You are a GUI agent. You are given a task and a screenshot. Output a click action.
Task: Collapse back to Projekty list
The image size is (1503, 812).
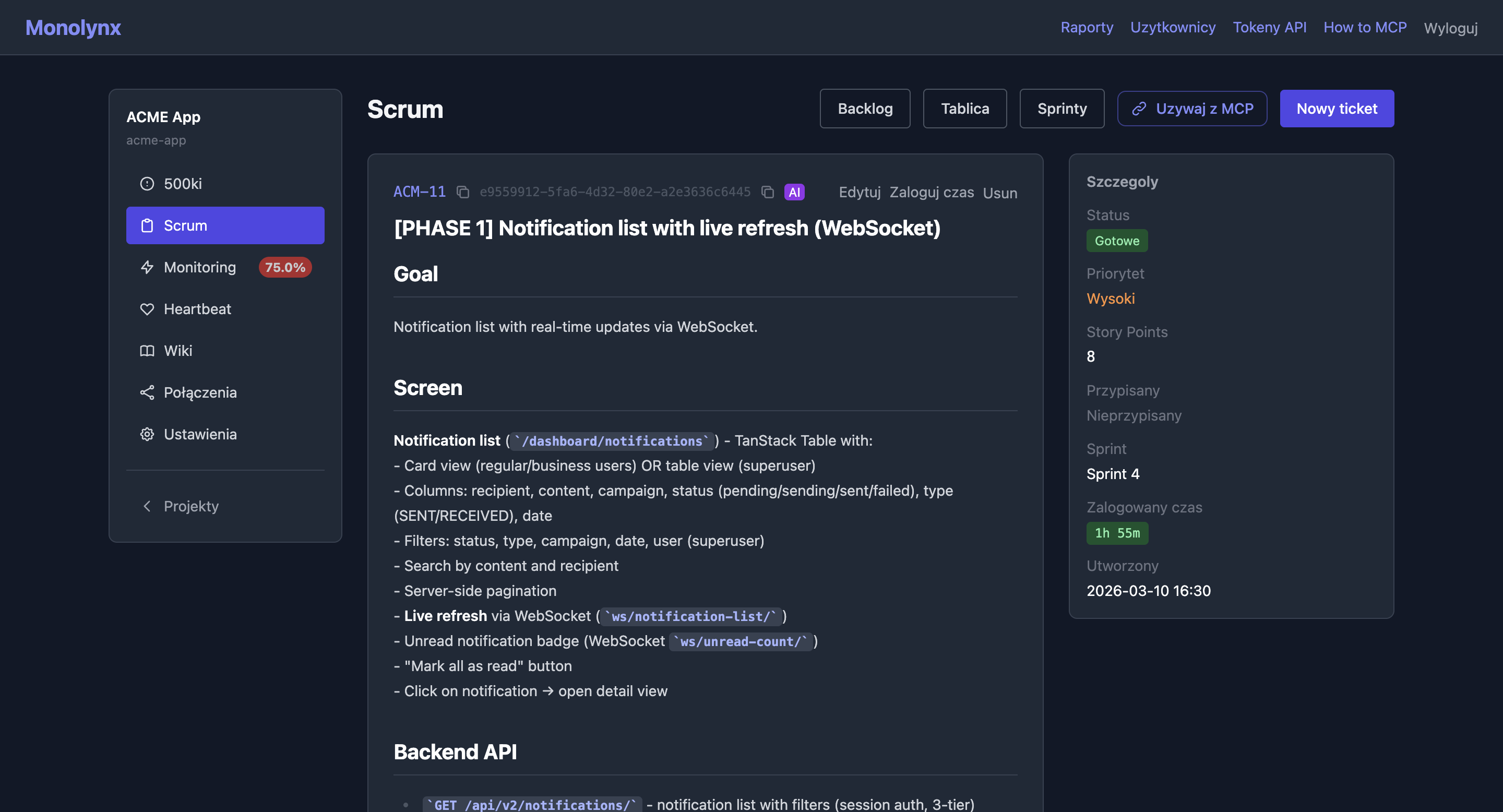tap(191, 506)
